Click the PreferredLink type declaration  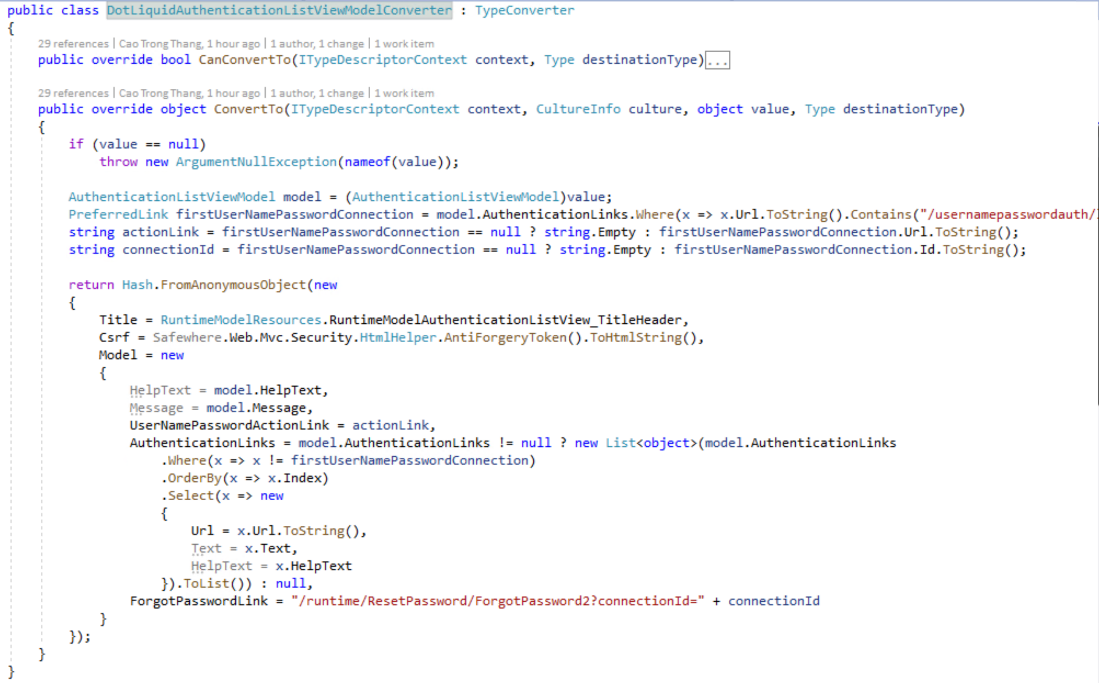coord(118,214)
